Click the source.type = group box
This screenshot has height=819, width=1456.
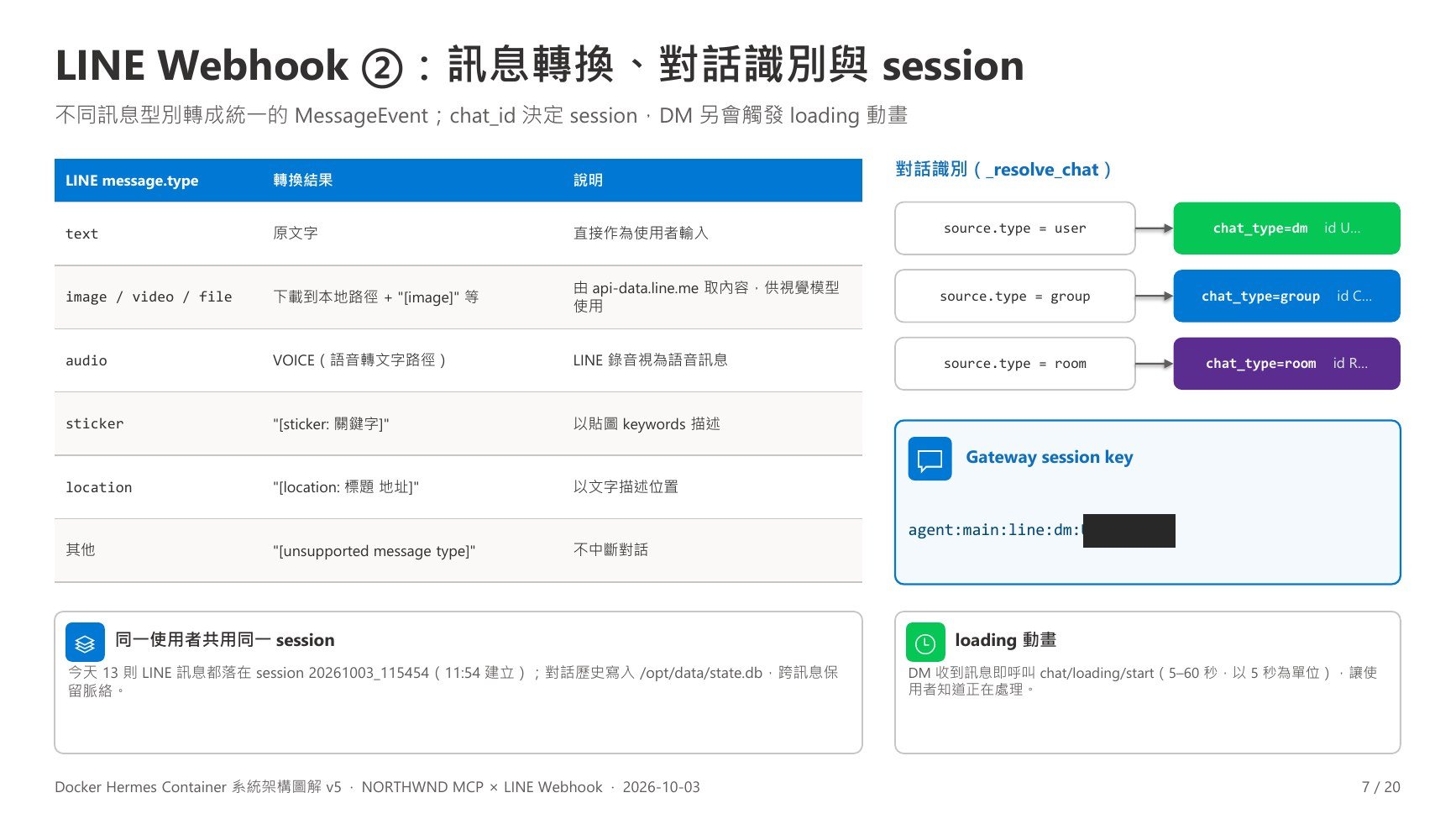pos(1014,296)
